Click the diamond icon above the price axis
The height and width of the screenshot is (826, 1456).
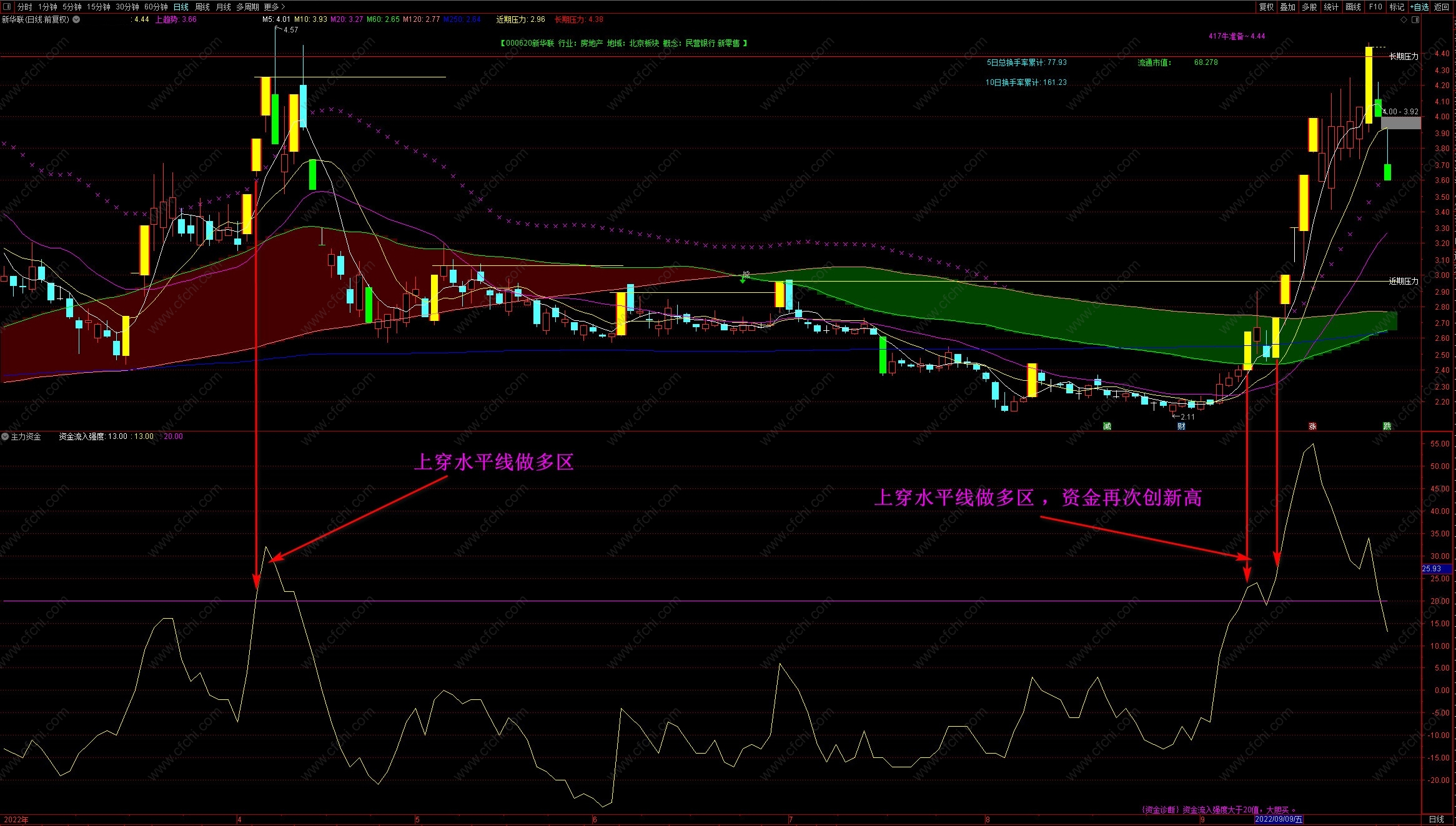pos(1404,19)
